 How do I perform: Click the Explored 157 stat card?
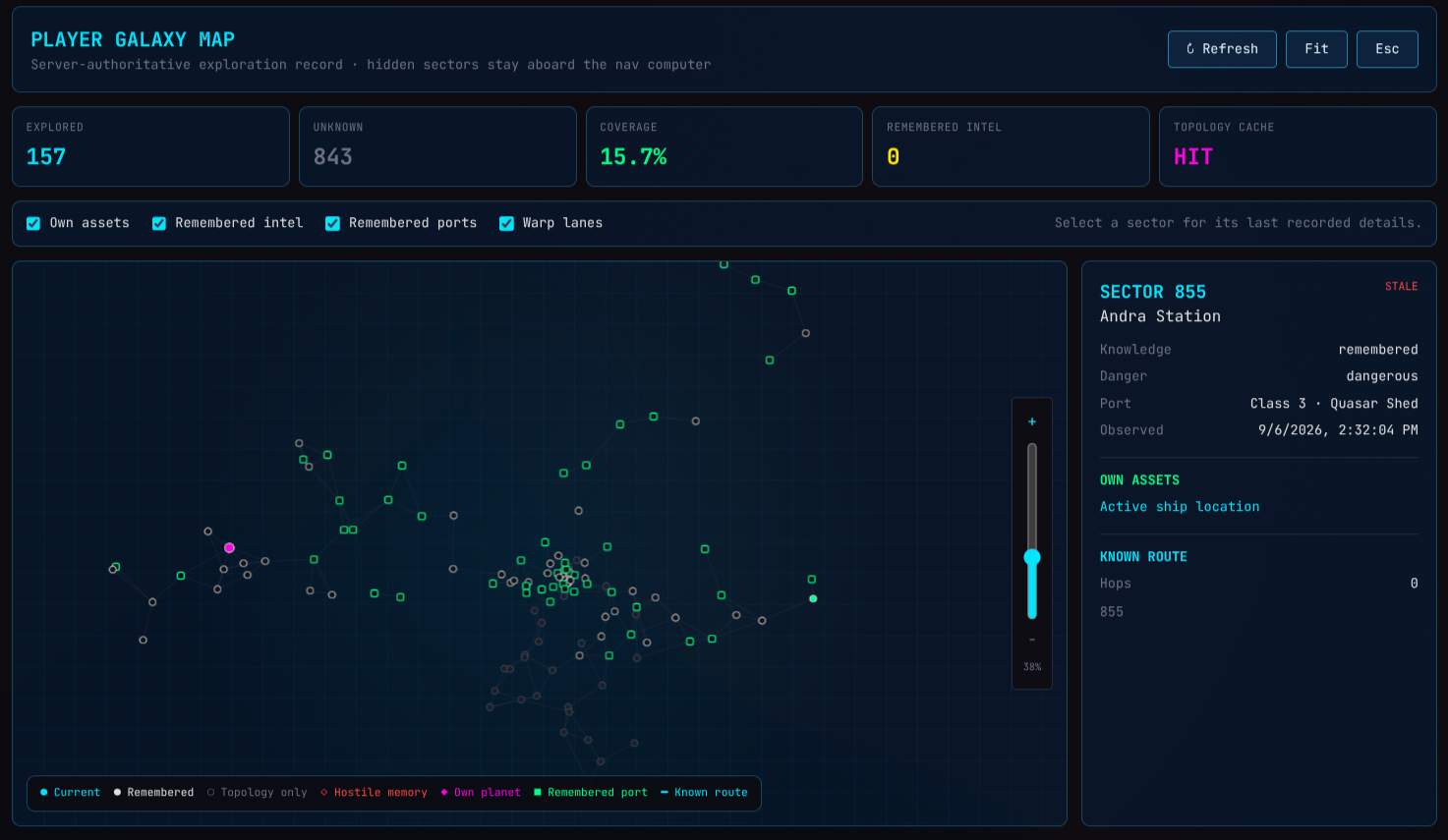[x=150, y=146]
